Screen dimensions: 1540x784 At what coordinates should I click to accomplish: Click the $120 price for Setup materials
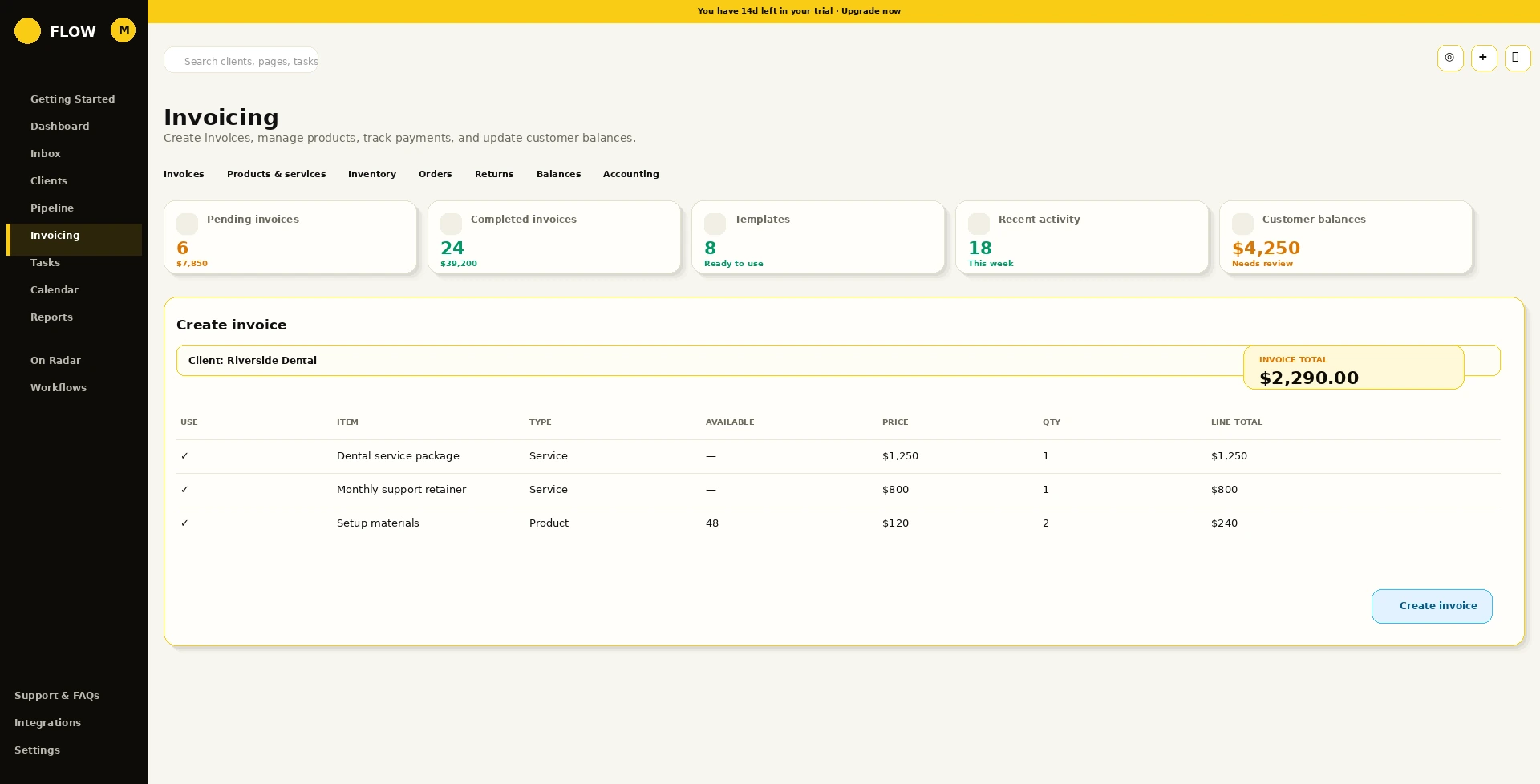[896, 523]
